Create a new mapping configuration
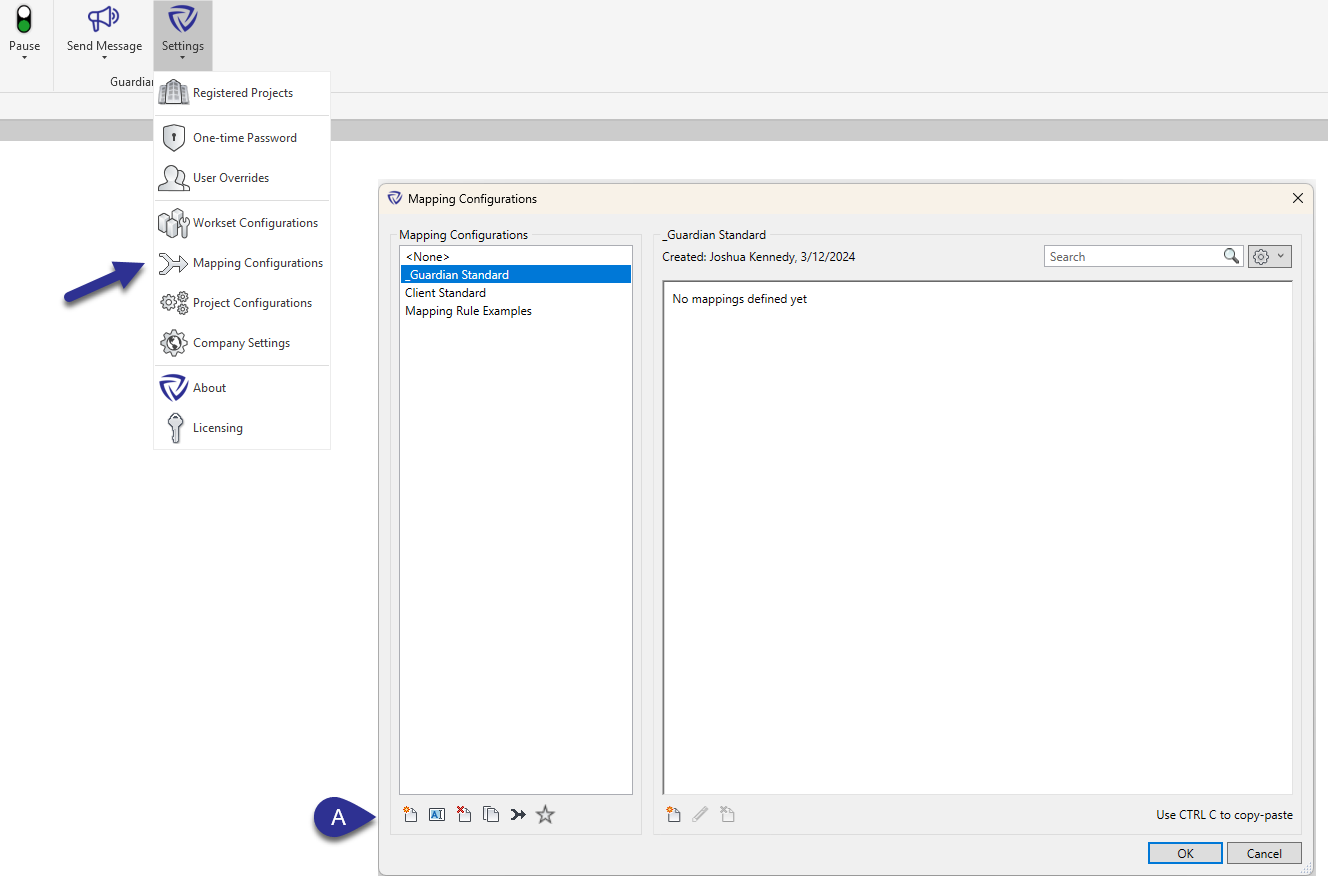 pos(410,814)
